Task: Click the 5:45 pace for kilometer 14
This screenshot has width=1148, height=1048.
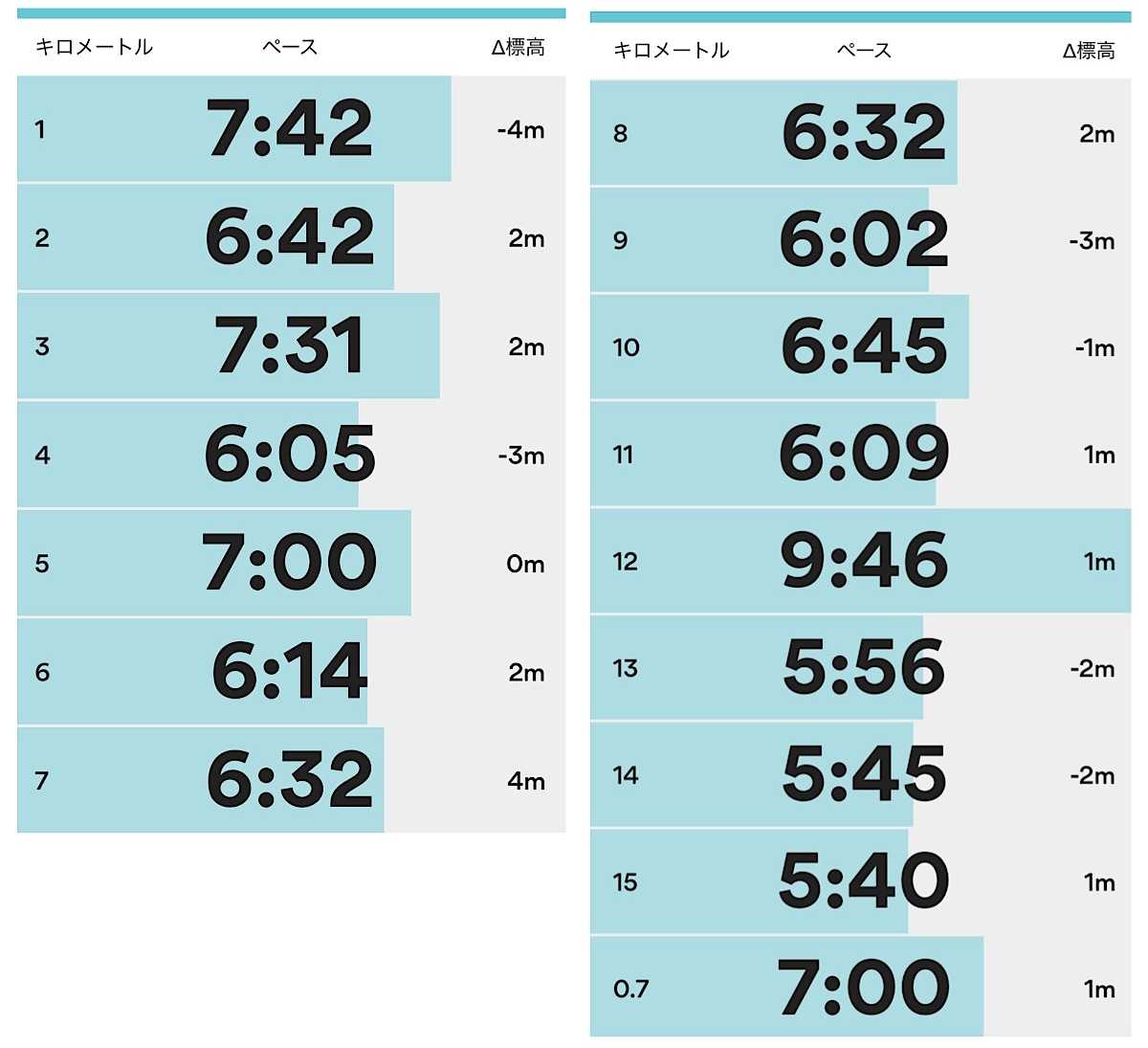Action: click(863, 775)
